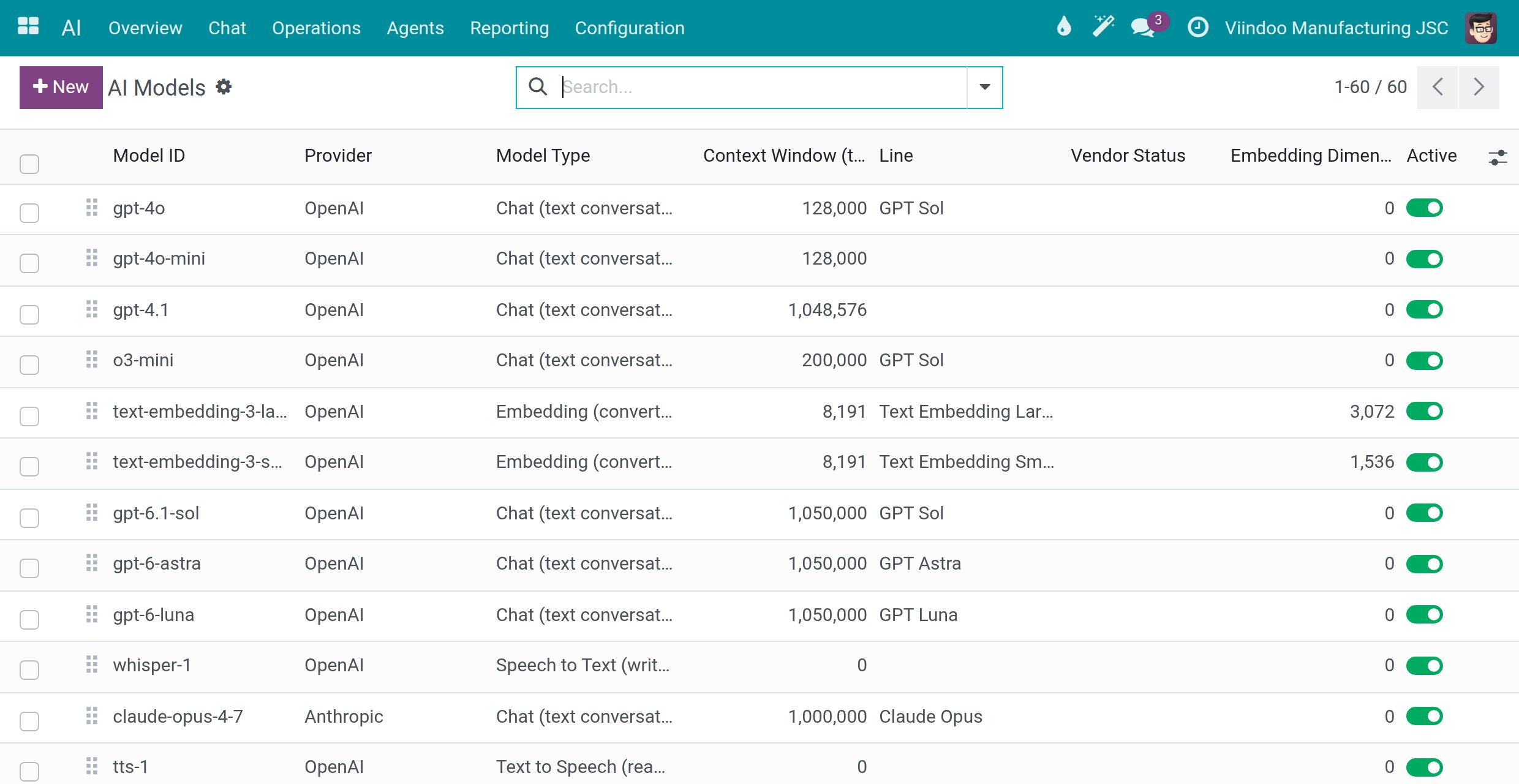Grab the drag handle for claude-opus-4-7 row
Screen dimensions: 1519x784
(92, 716)
